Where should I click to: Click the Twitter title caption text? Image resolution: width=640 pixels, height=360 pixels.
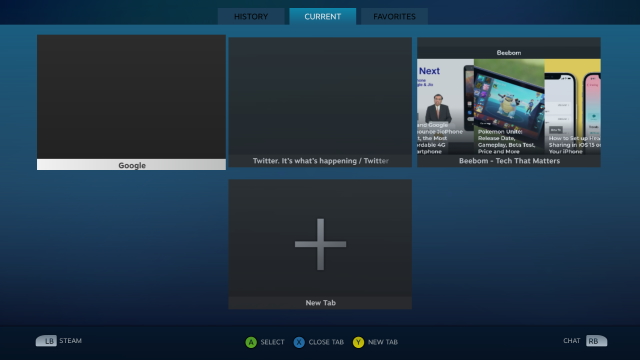(320, 161)
